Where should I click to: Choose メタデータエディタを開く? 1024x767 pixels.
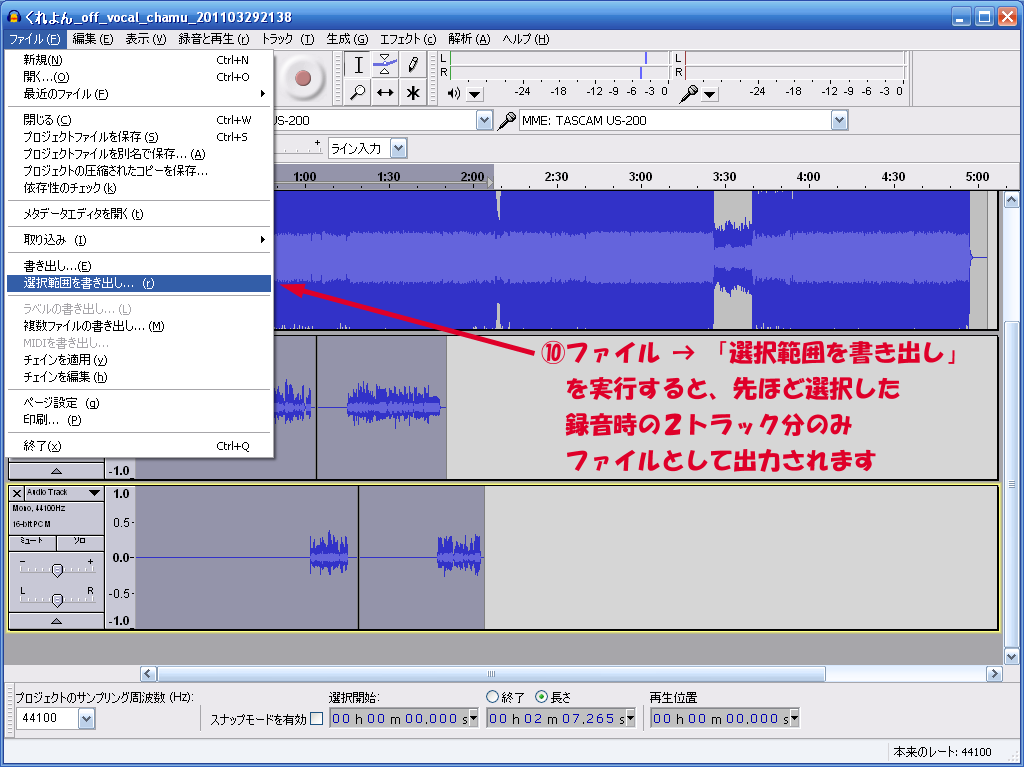[138, 214]
